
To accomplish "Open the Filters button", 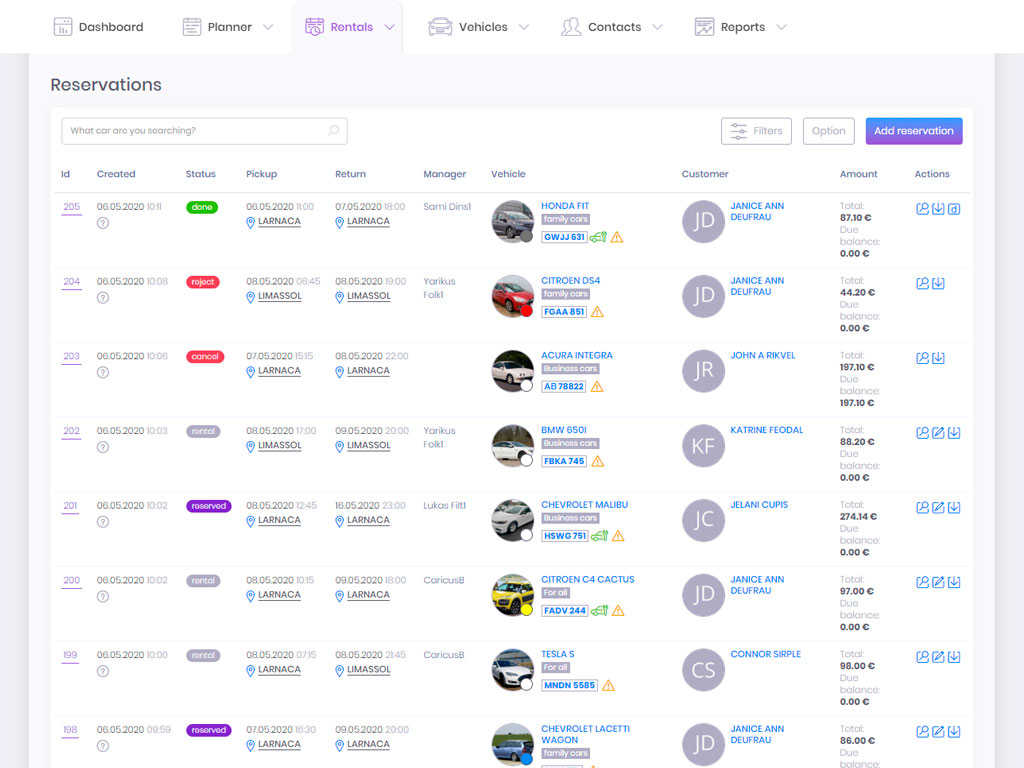I will [756, 131].
